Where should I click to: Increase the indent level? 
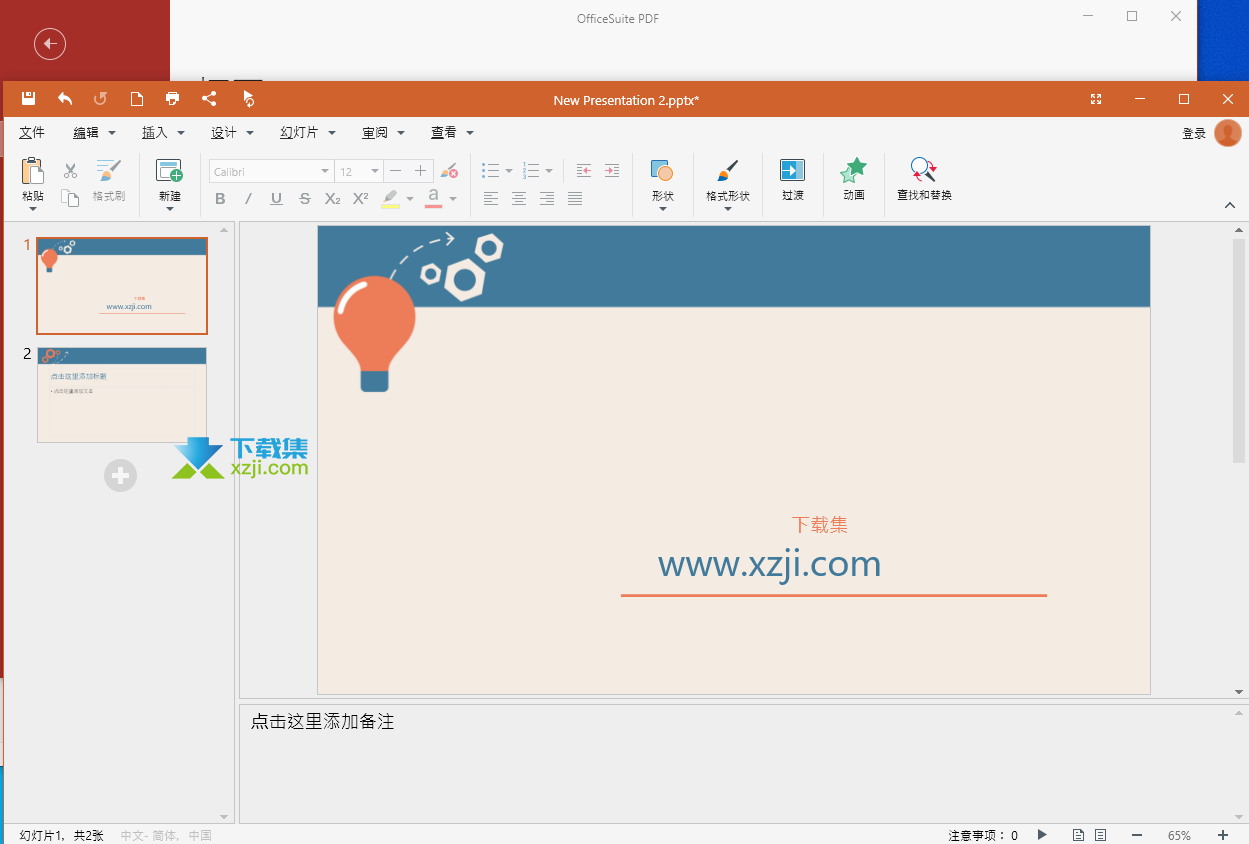[612, 171]
